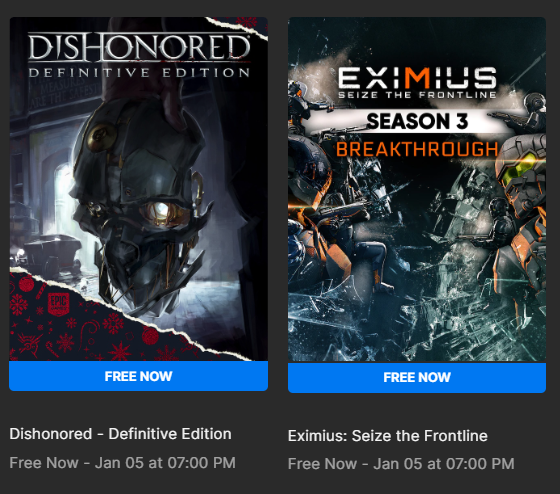Screen dimensions: 560x494
Task: Click SEIZE THE FRONTLINE subtitle on Eximius cover
Action: 417,95
